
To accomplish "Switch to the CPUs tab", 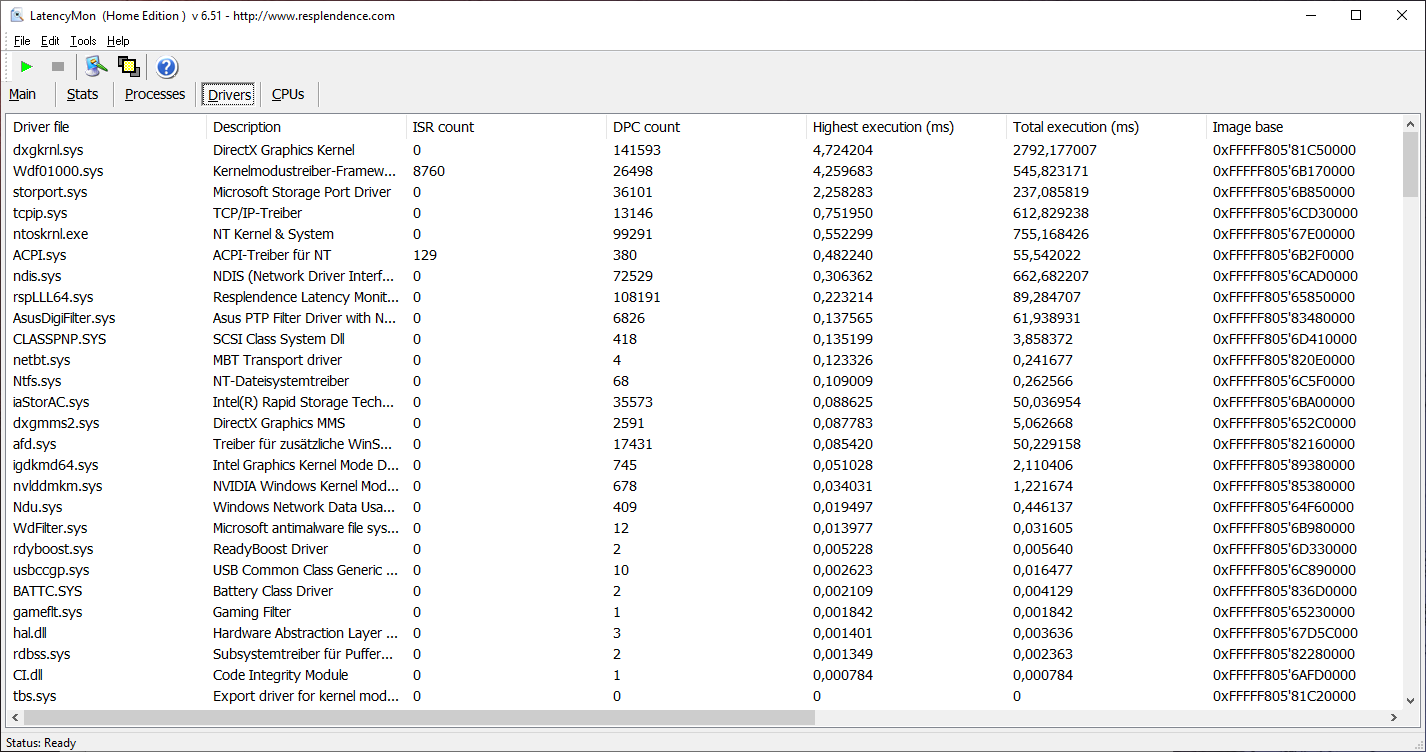I will (288, 94).
